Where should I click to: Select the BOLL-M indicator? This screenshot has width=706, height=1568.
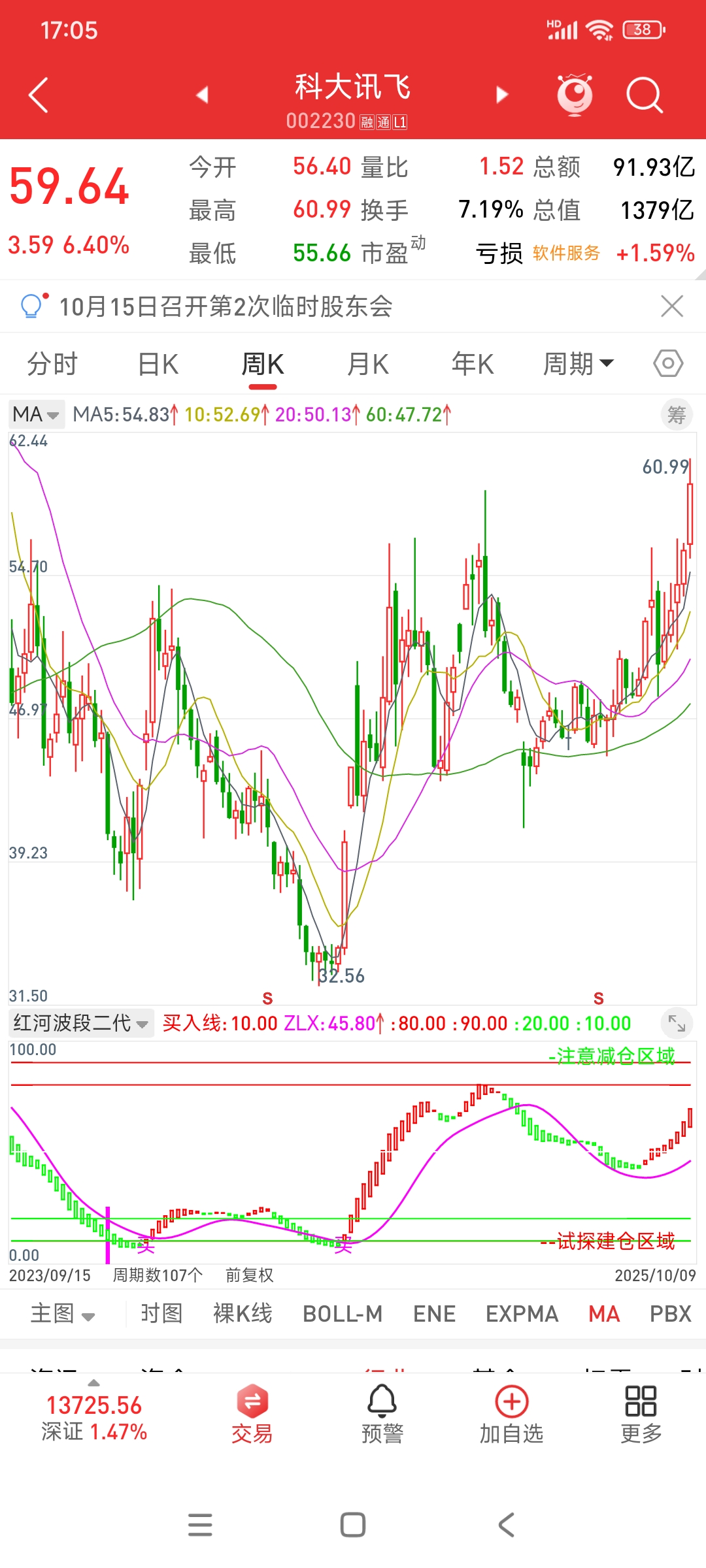343,1314
